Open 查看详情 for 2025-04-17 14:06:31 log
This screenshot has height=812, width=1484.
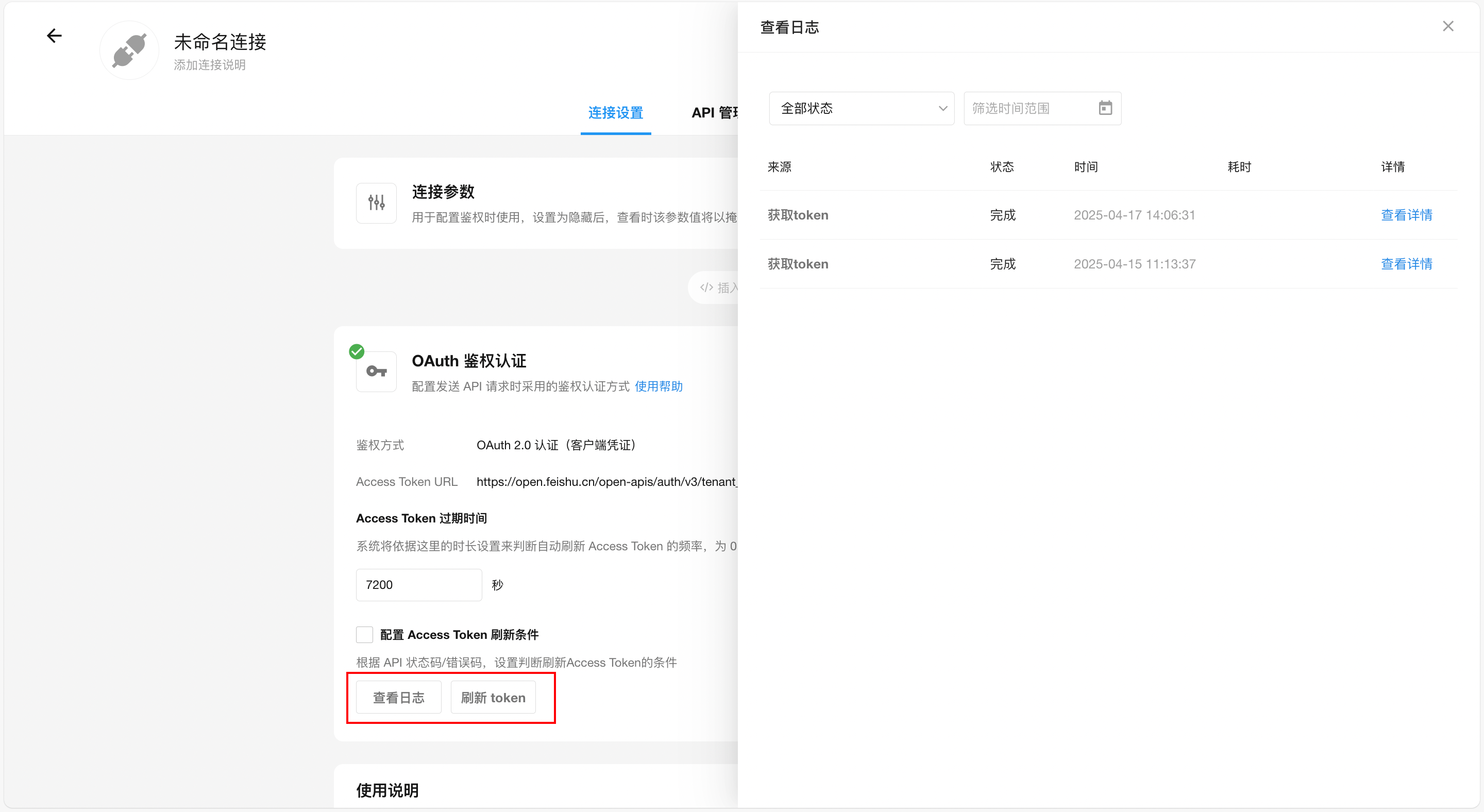coord(1406,215)
